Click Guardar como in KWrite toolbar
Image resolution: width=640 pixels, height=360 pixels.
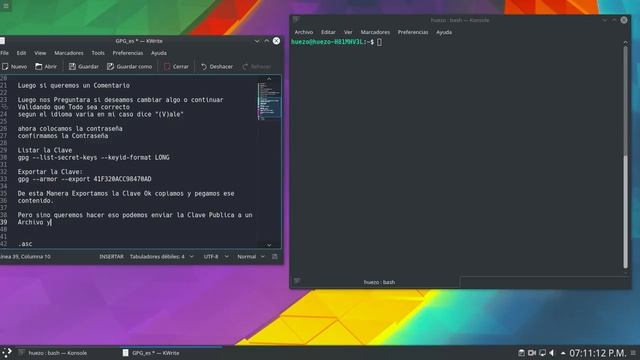pos(129,67)
